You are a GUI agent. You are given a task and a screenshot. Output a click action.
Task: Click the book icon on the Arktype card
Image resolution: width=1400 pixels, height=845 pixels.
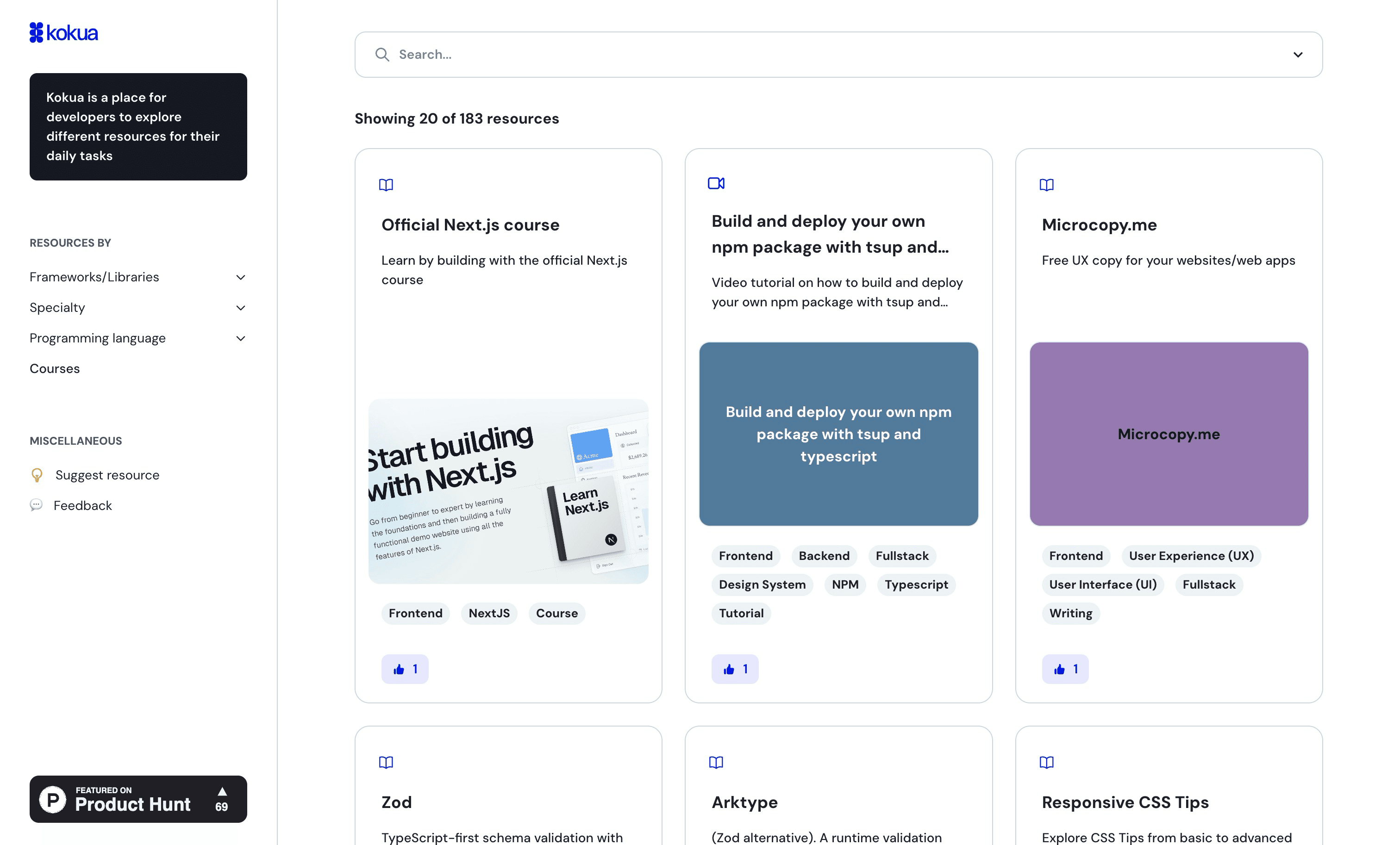tap(716, 762)
